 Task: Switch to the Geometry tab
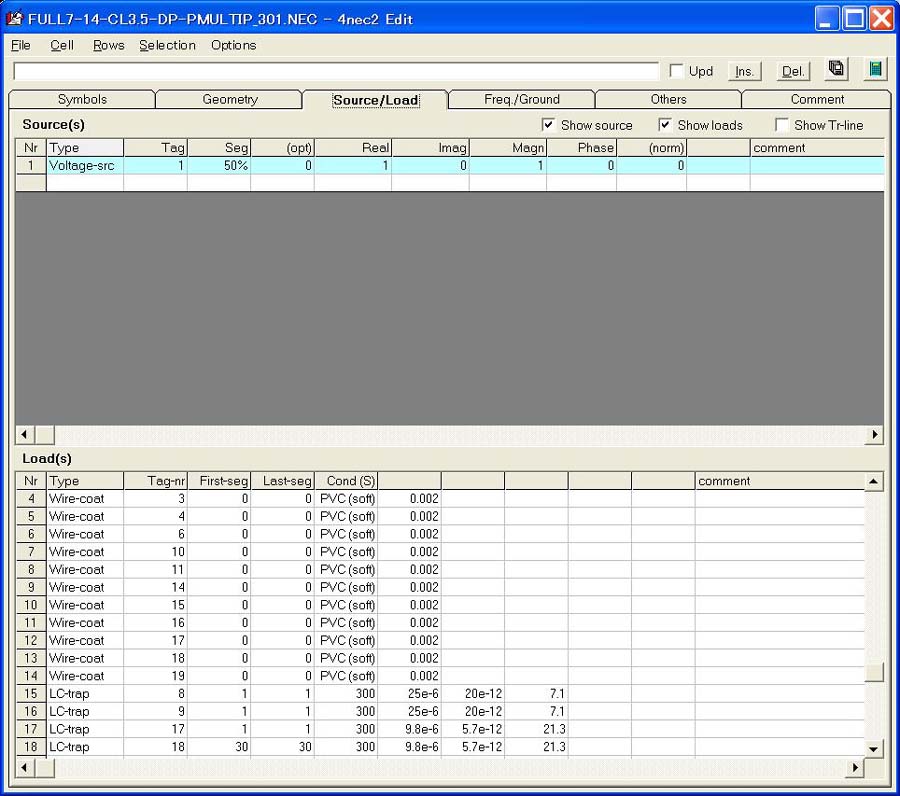(x=230, y=99)
